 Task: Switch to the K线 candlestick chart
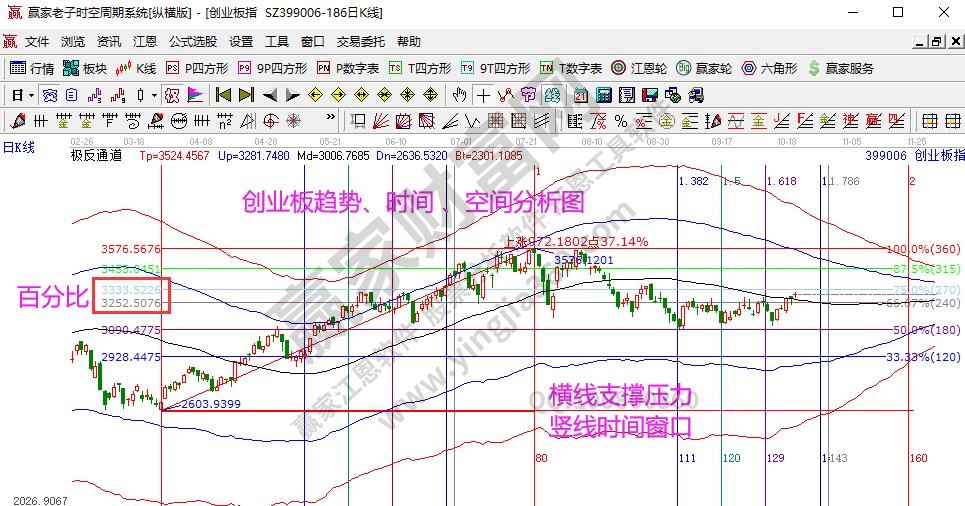point(137,68)
